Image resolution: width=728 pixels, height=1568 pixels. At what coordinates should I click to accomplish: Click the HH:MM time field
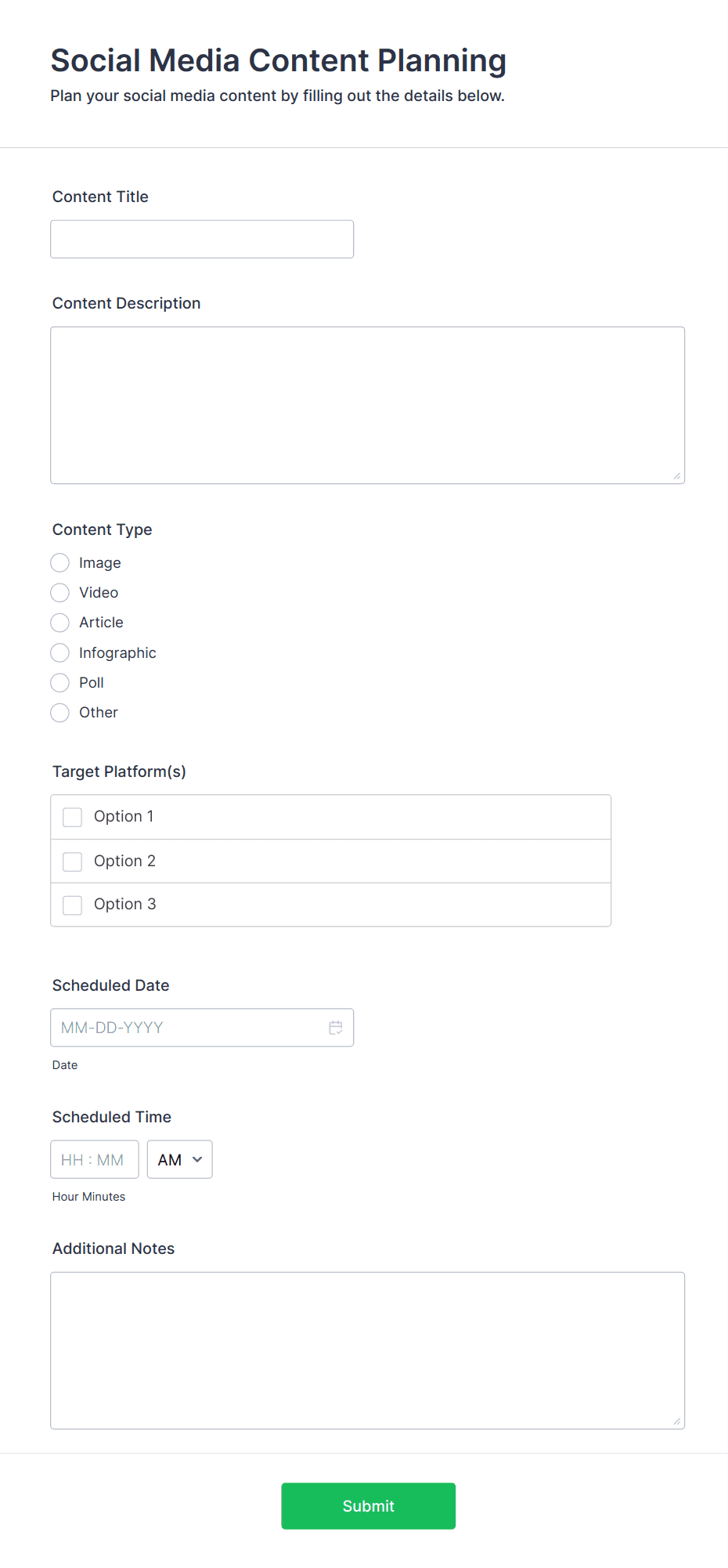pyautogui.click(x=94, y=1159)
